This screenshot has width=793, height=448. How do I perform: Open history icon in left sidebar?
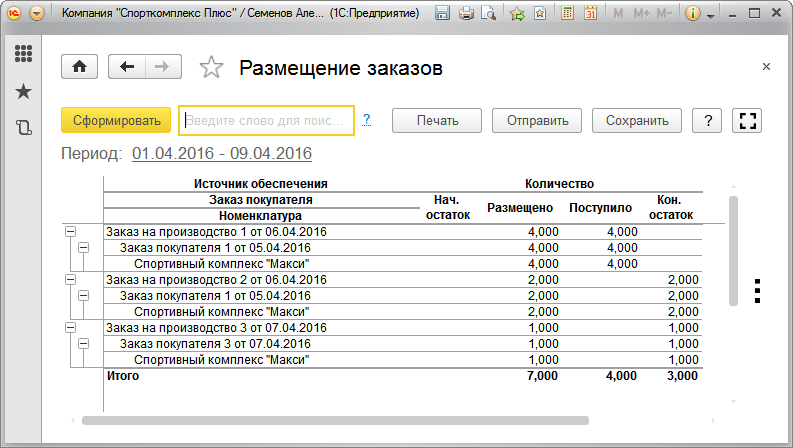(23, 127)
